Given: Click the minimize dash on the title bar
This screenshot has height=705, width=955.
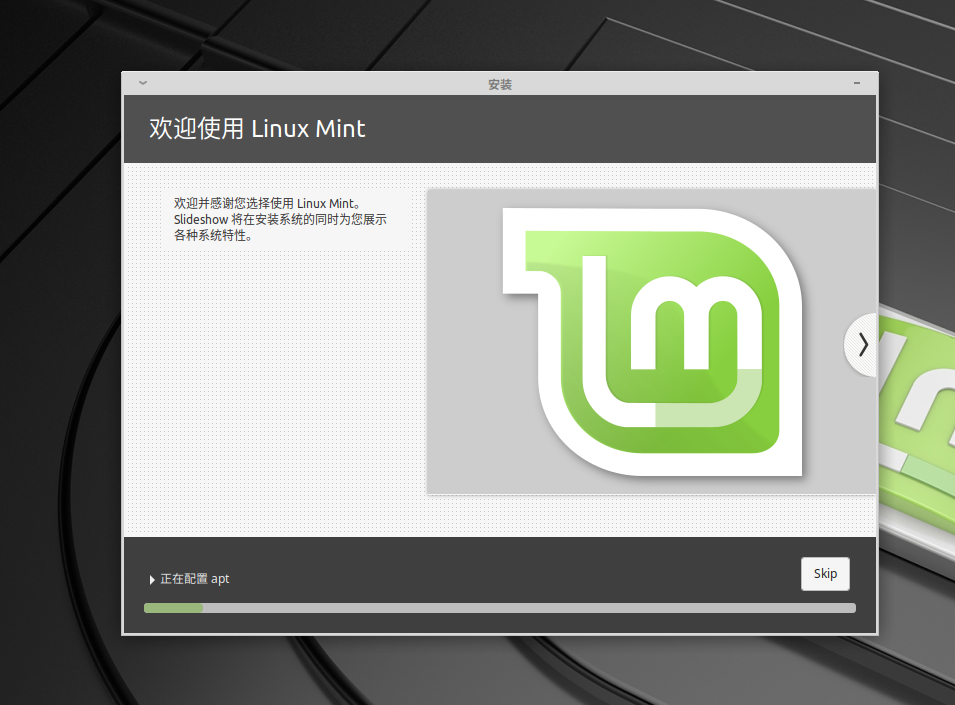Looking at the screenshot, I should (856, 84).
